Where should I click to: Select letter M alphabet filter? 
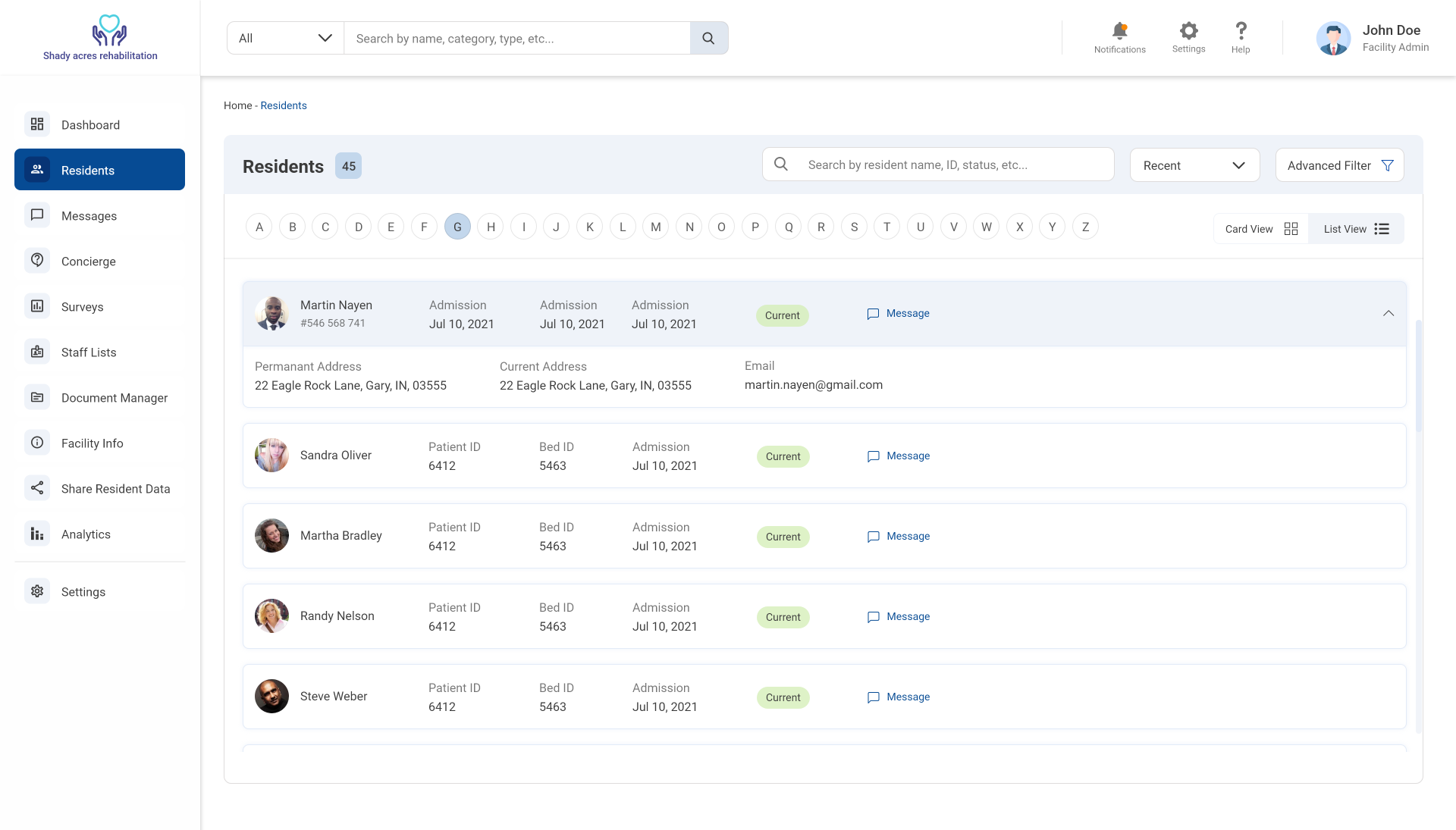(655, 227)
